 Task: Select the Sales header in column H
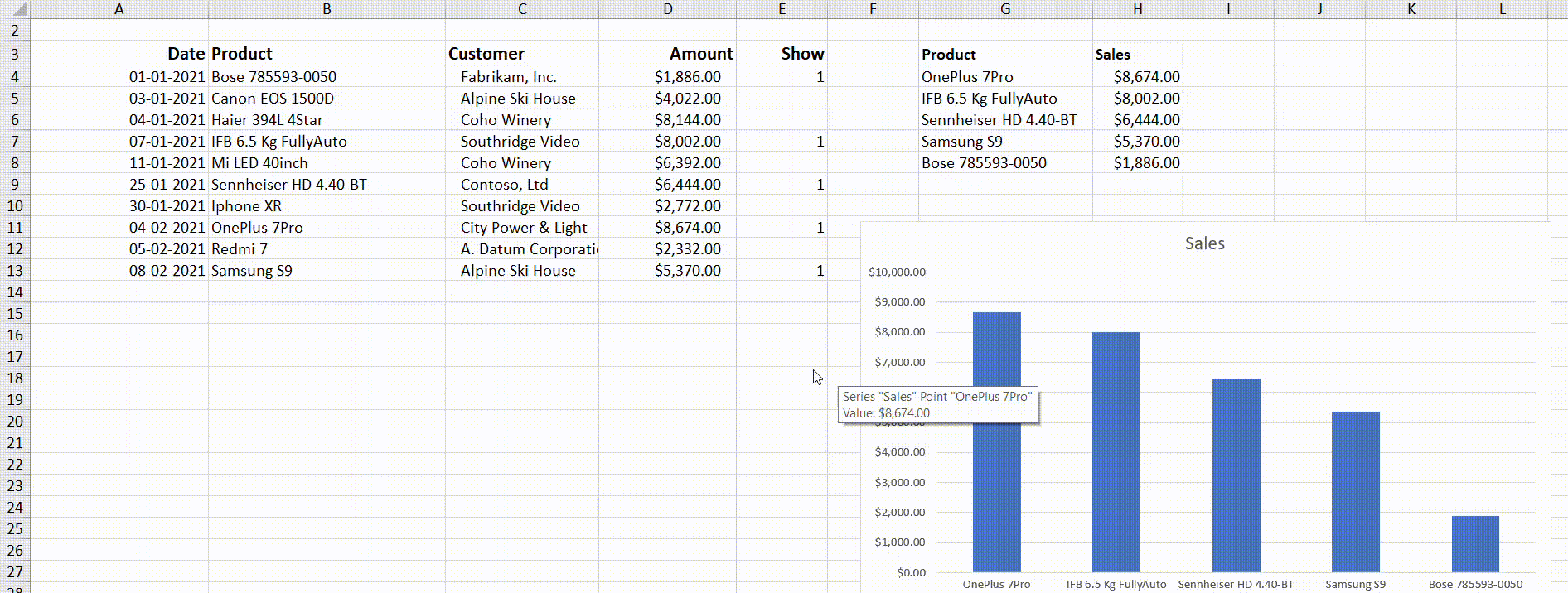click(x=1138, y=55)
